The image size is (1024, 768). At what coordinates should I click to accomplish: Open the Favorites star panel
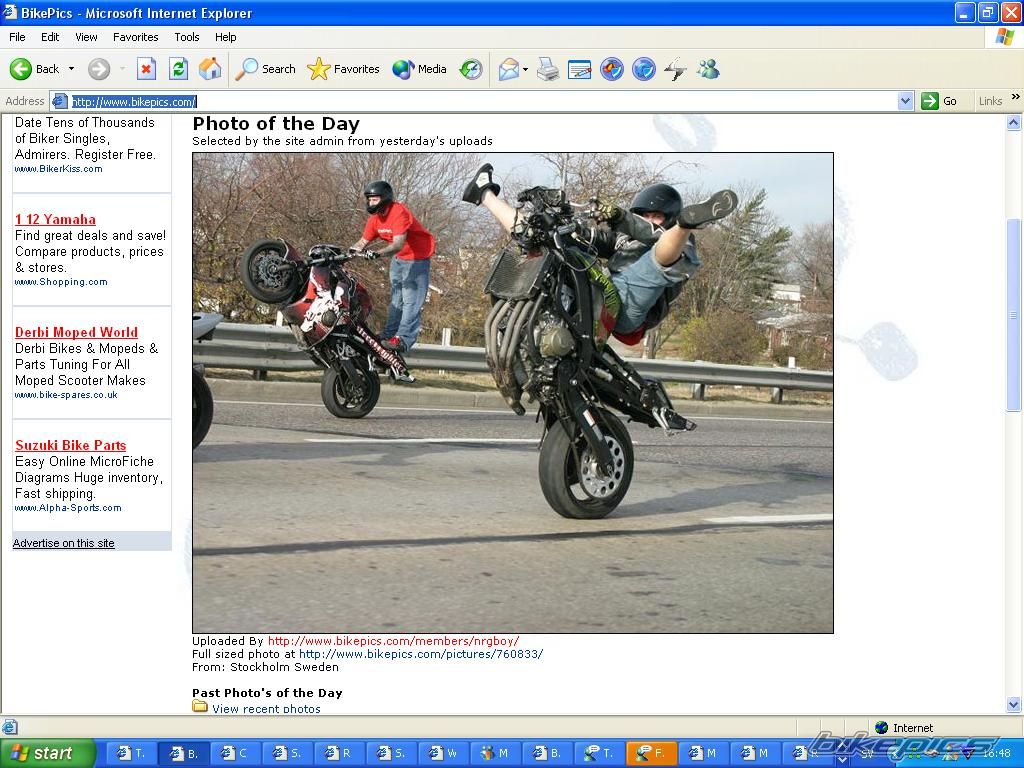coord(343,69)
